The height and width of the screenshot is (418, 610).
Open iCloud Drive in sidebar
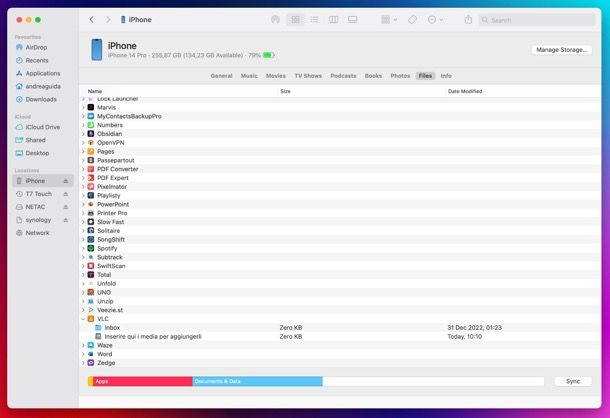(42, 127)
